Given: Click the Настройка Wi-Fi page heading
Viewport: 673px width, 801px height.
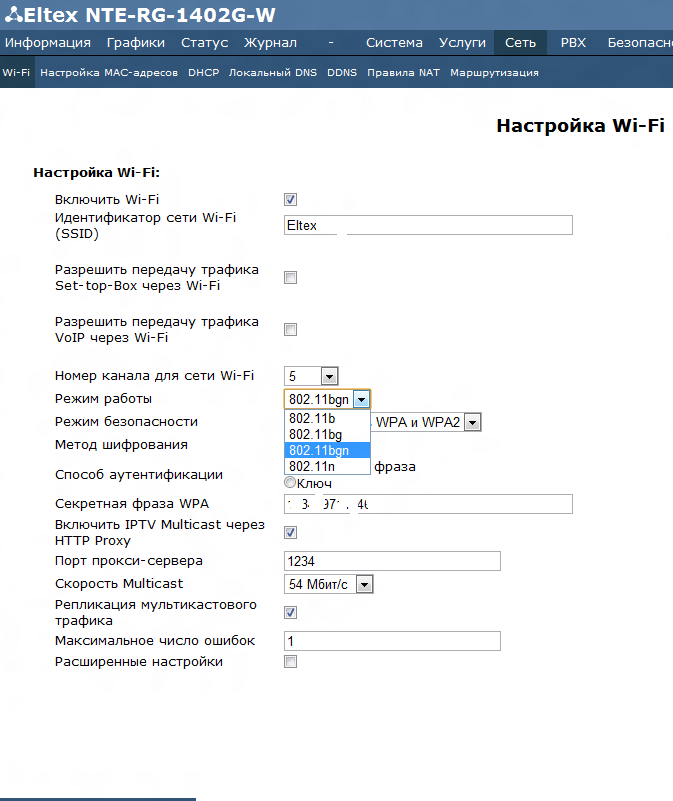Looking at the screenshot, I should click(x=581, y=126).
